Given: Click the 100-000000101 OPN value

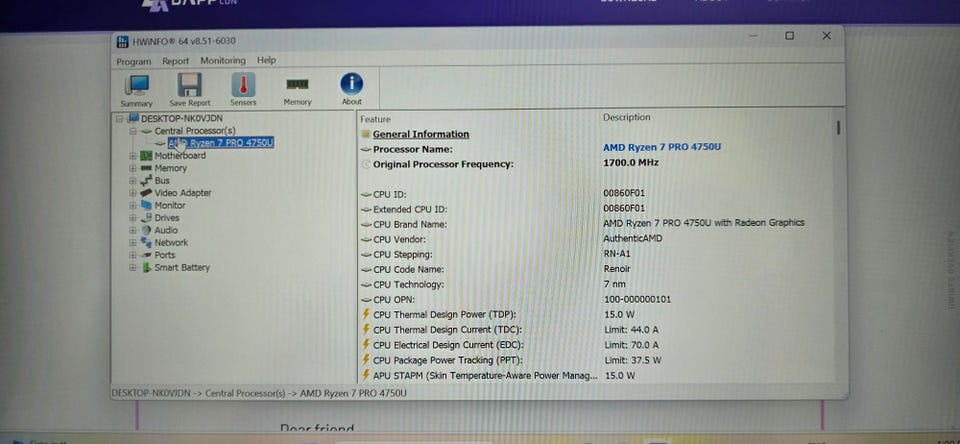Looking at the screenshot, I should [x=637, y=299].
